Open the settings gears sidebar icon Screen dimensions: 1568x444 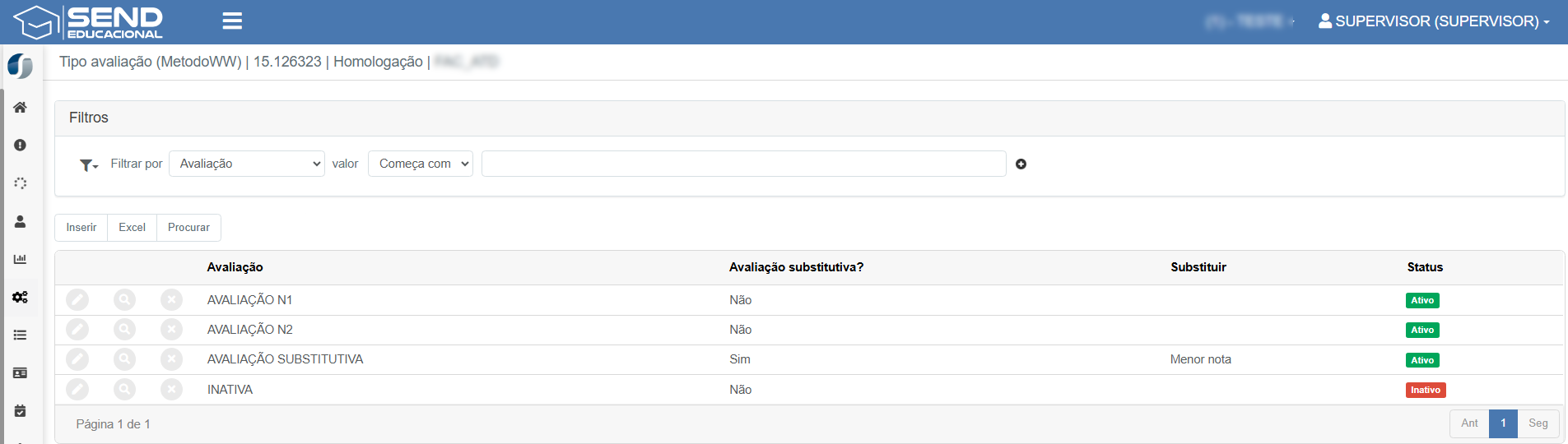tap(20, 297)
